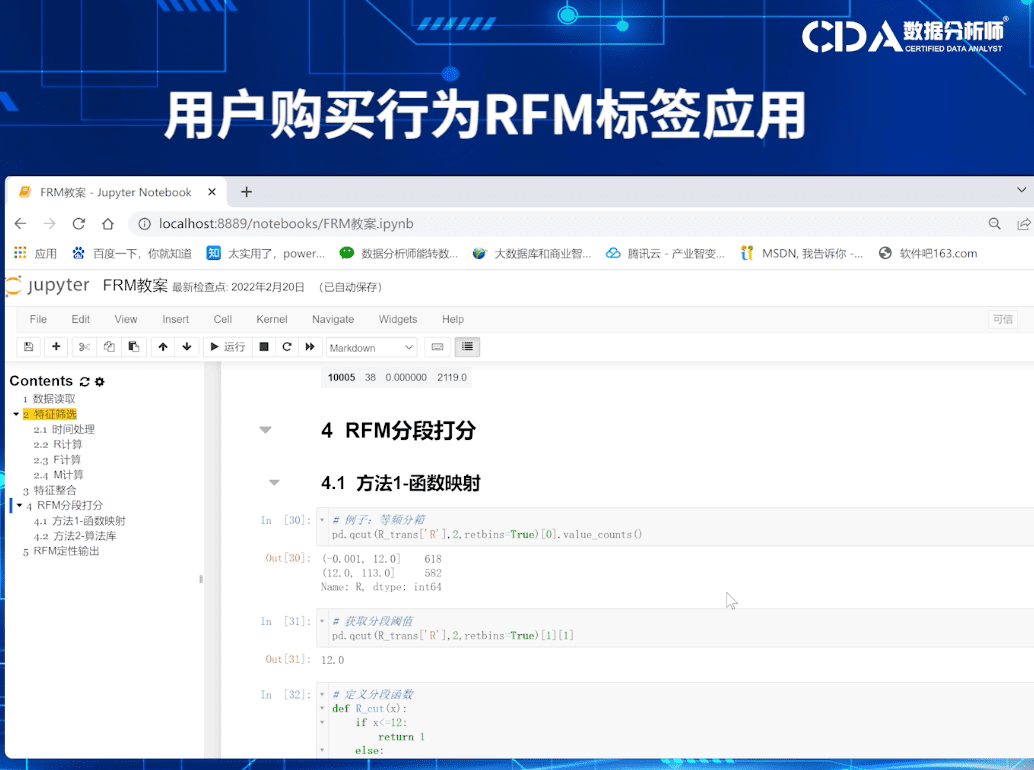The image size is (1034, 770).
Task: Close the FRM教案 Jupyter Notebook tab
Action: click(x=212, y=192)
